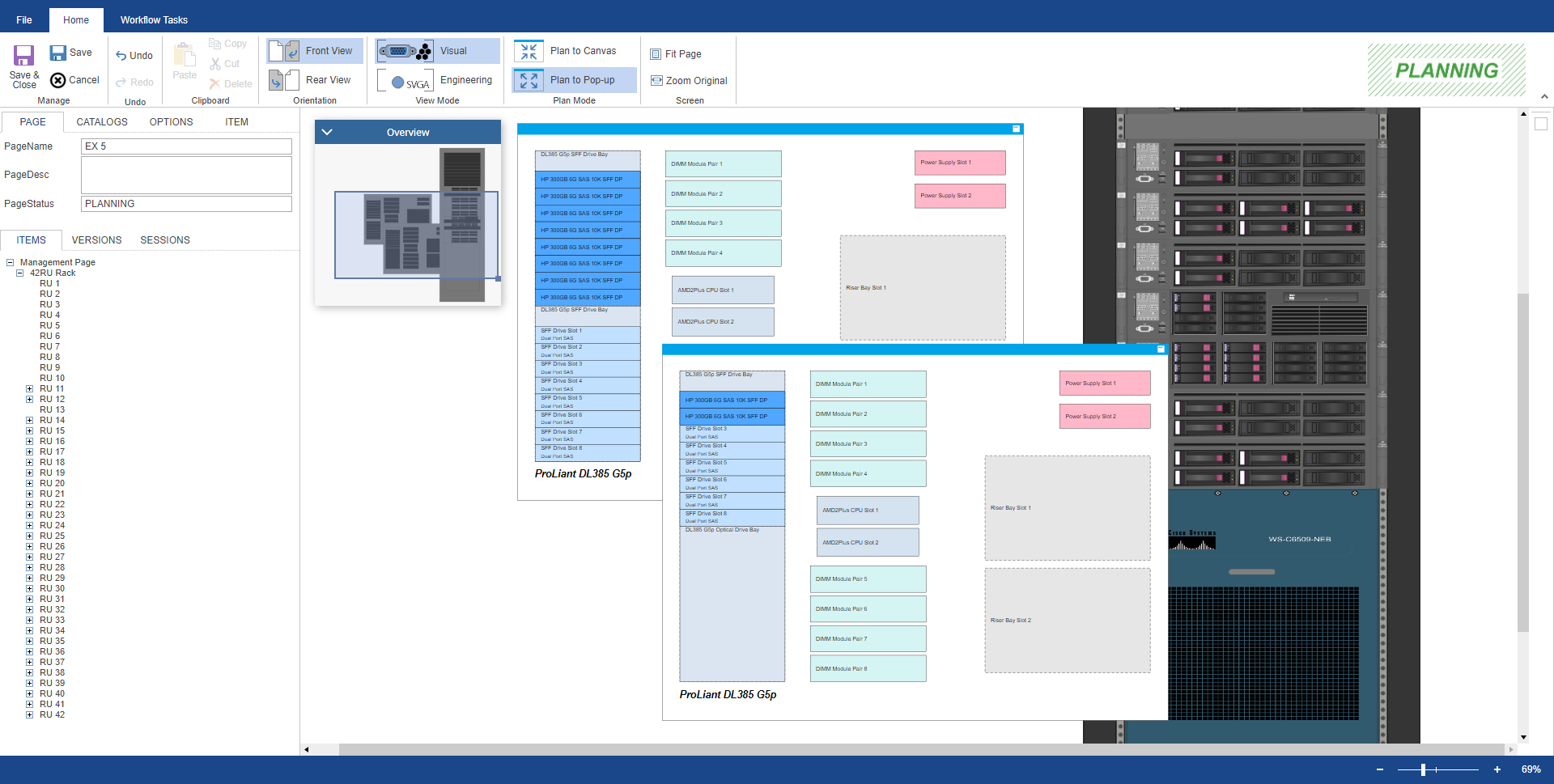Viewport: 1554px width, 784px height.
Task: Click the Plan to Canvas icon
Action: (529, 51)
